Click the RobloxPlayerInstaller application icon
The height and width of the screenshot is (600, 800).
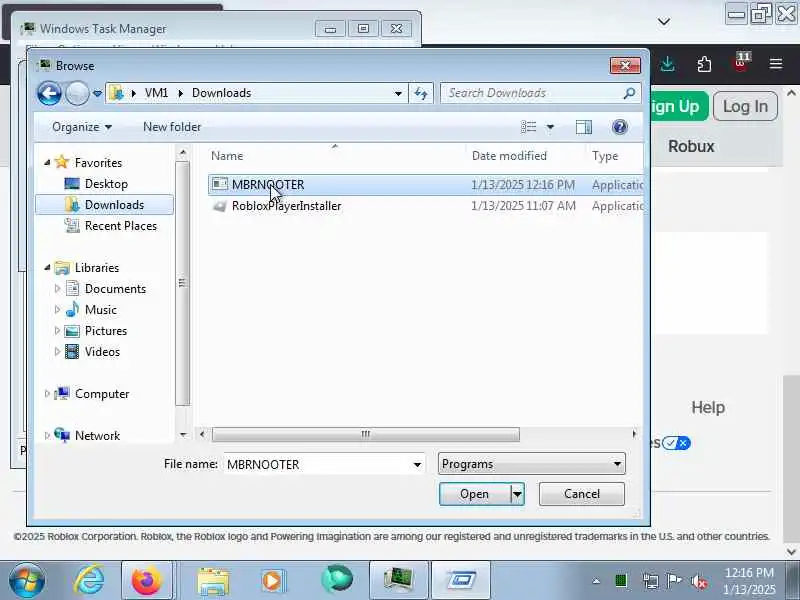pyautogui.click(x=219, y=206)
